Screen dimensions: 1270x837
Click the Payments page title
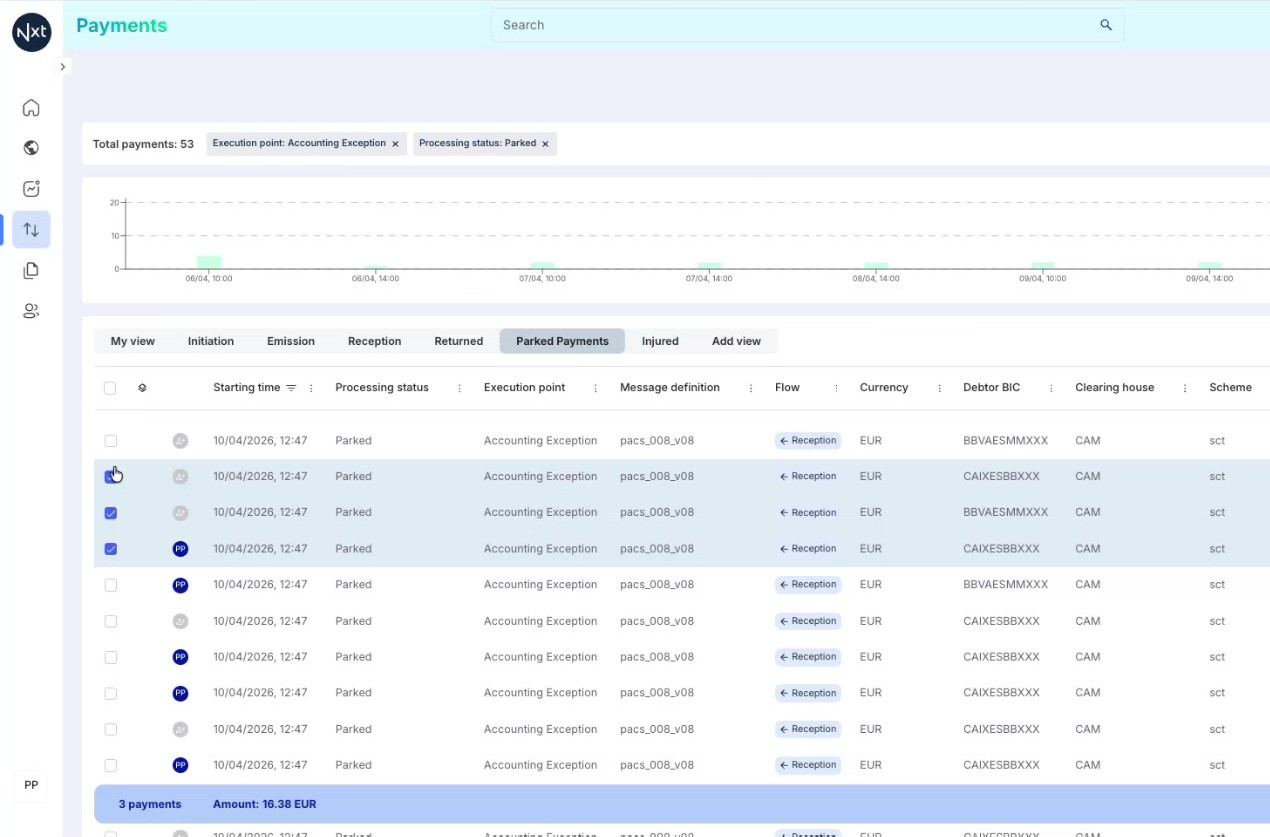tap(122, 26)
